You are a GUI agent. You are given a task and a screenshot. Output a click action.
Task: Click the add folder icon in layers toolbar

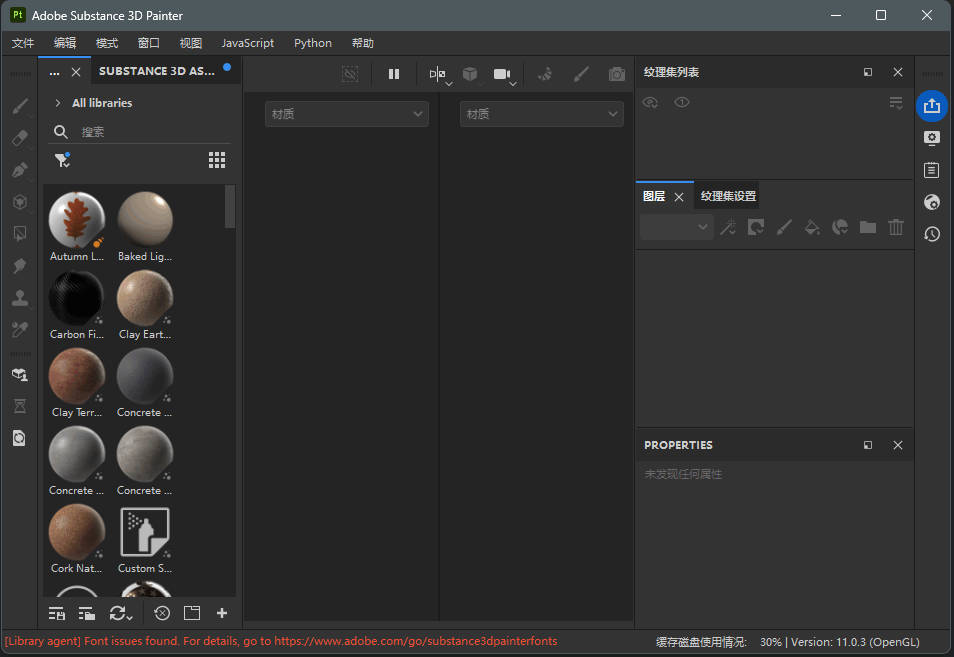868,227
